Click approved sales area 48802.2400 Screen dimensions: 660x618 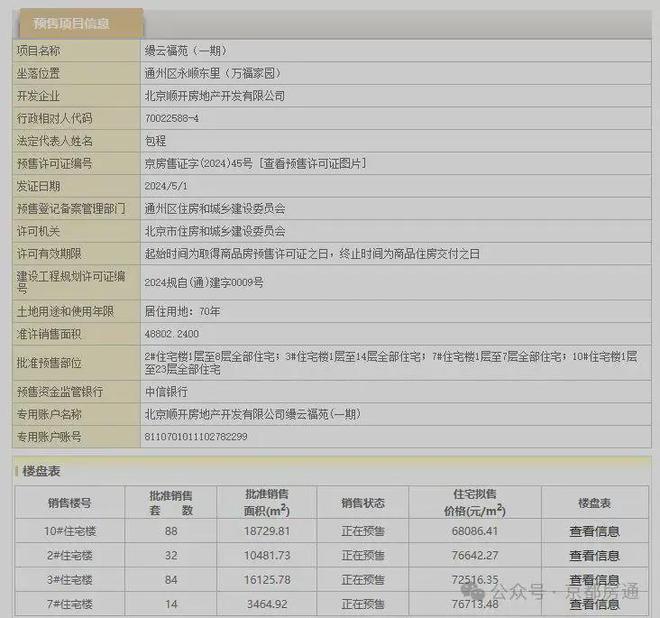tap(171, 334)
